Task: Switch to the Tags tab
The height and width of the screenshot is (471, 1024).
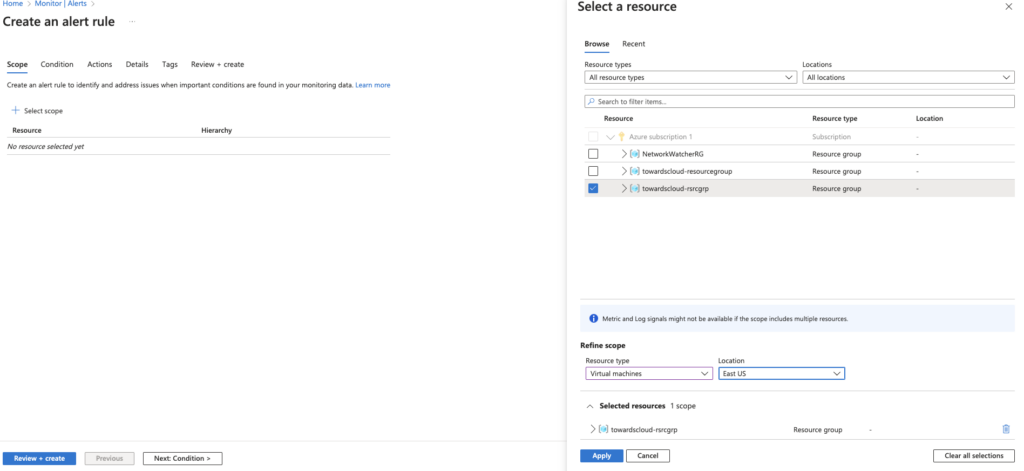Action: 170,65
